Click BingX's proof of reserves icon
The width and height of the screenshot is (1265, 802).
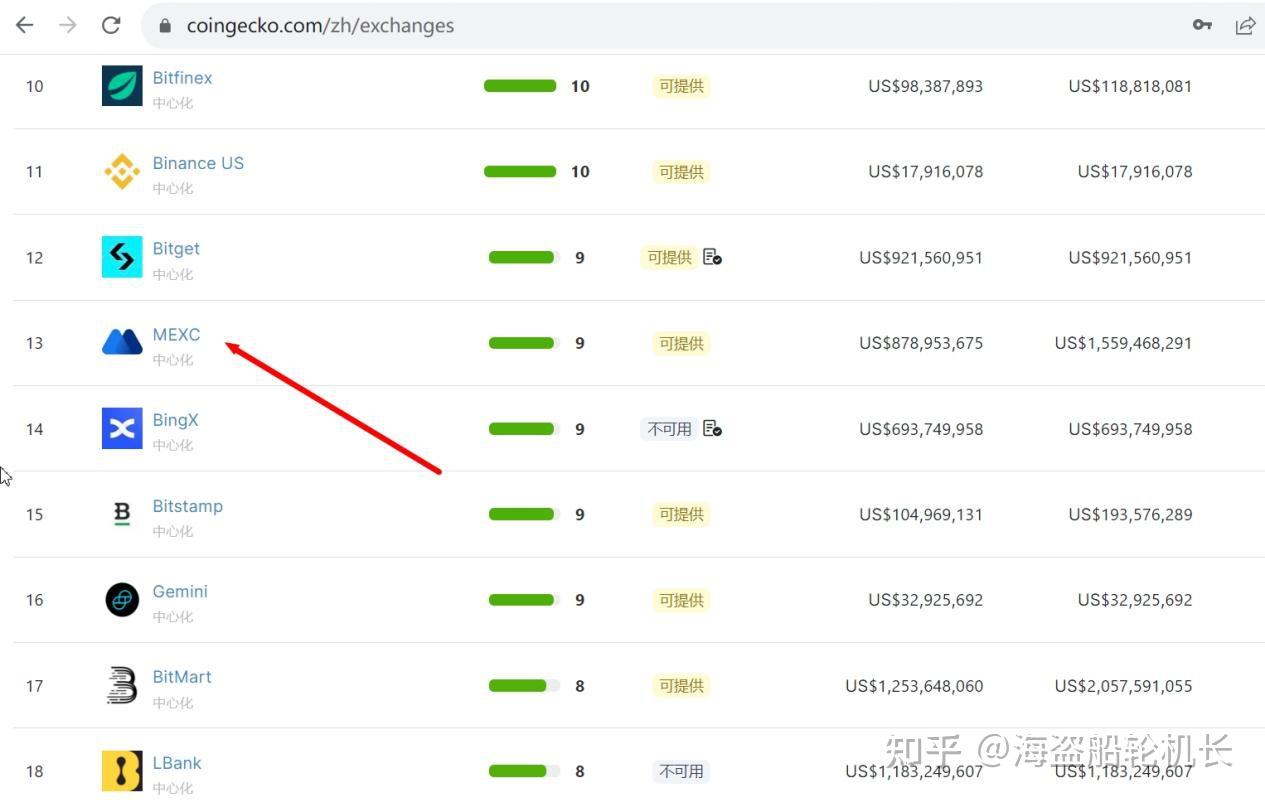pyautogui.click(x=712, y=428)
